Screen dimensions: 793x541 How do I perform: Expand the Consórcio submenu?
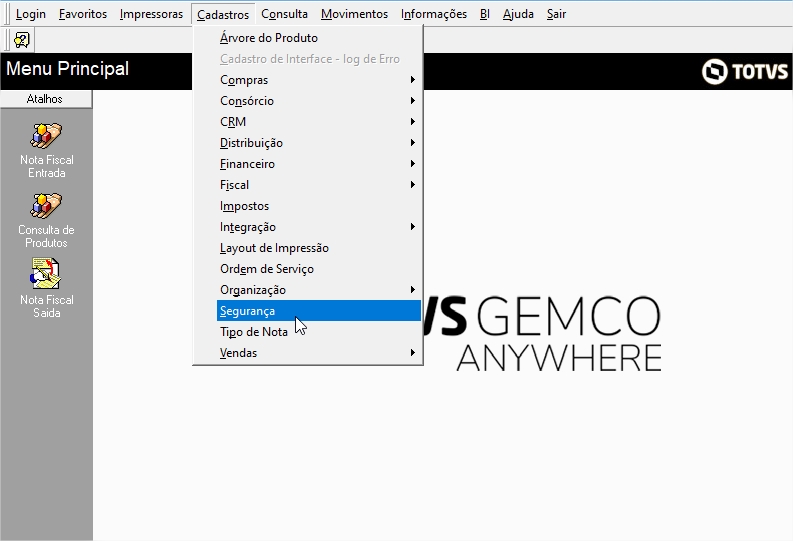319,101
